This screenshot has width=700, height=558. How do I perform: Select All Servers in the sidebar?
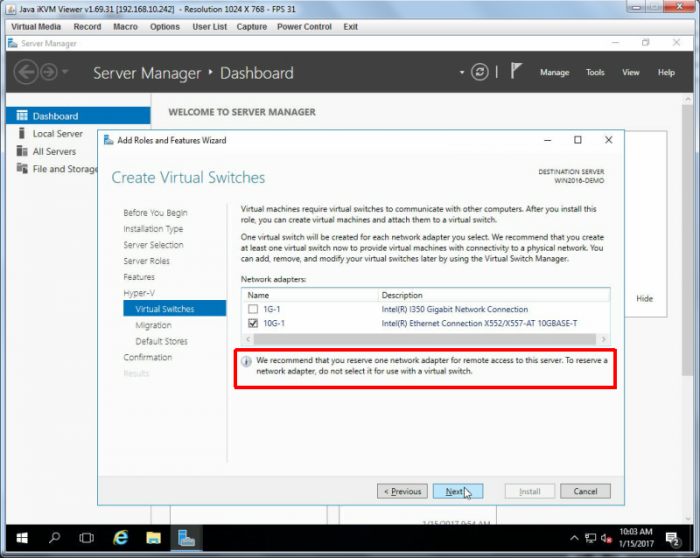pos(54,151)
